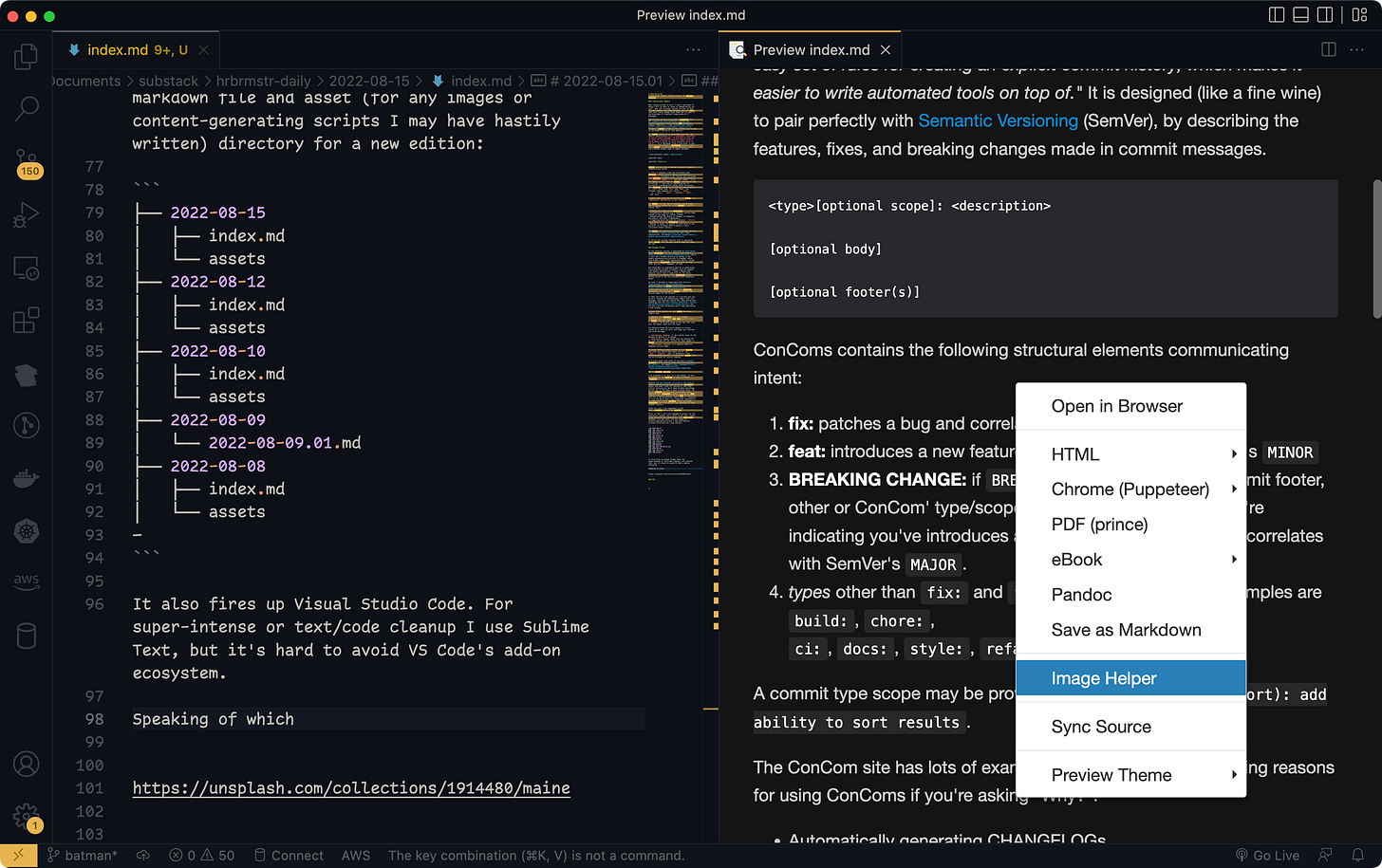Click the # 2022-08-15.01 breadcrumb heading
This screenshot has width=1382, height=868.
pyautogui.click(x=597, y=81)
